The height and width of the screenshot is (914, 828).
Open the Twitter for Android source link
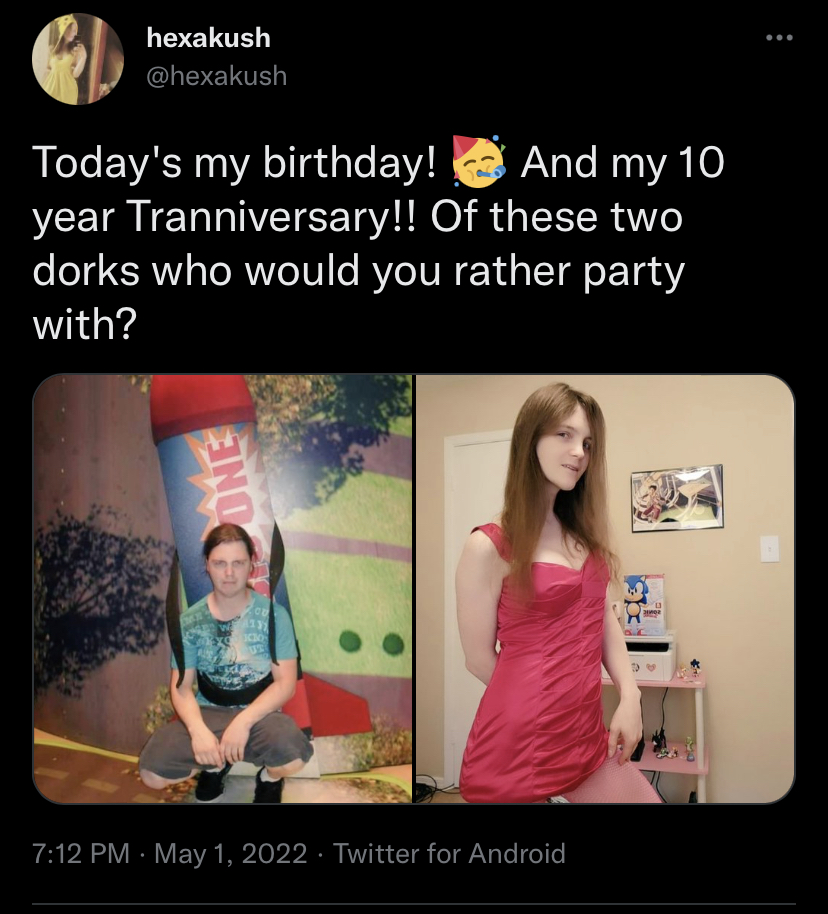(x=449, y=853)
